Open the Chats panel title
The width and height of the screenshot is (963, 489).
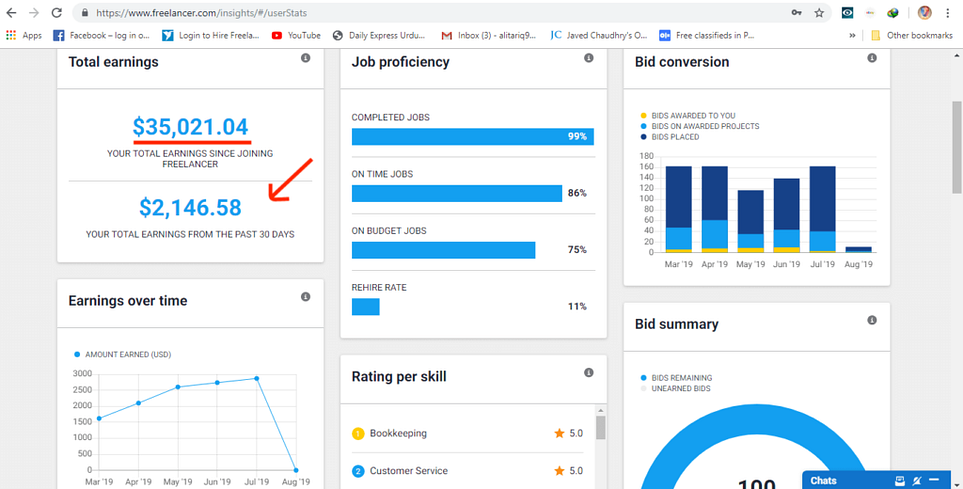pos(824,480)
